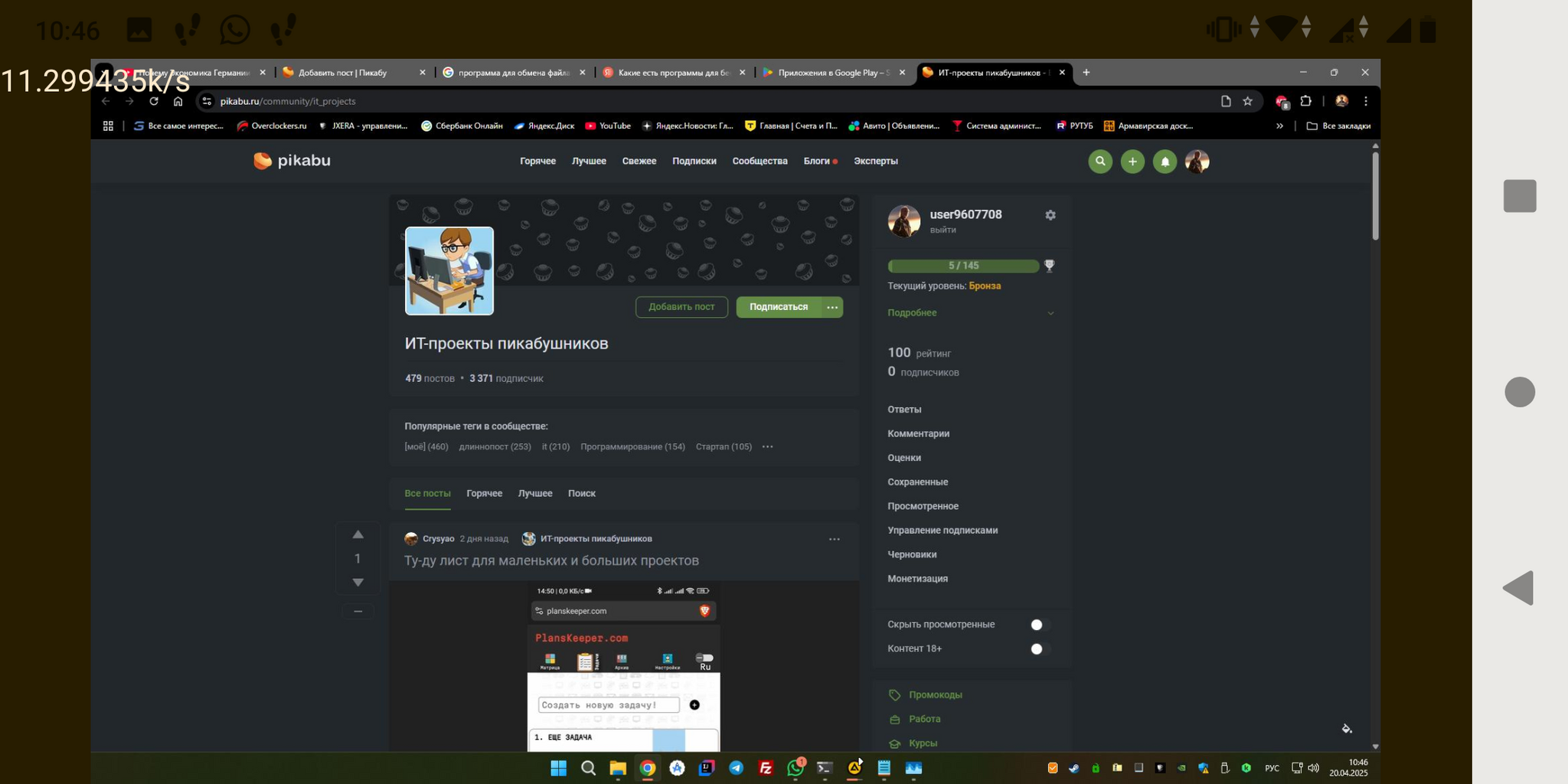Open the user avatar in Pikabu header
Image resolution: width=1568 pixels, height=784 pixels.
(1197, 162)
